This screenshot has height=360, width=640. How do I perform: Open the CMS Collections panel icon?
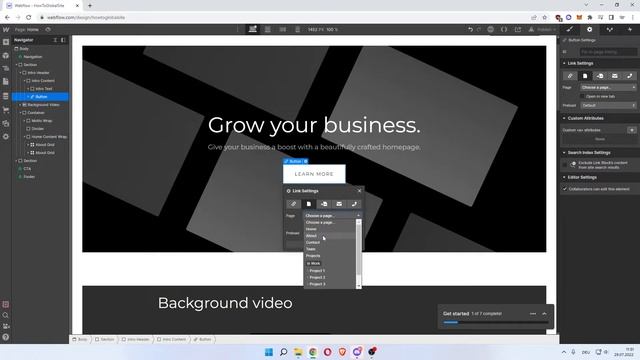click(6, 96)
